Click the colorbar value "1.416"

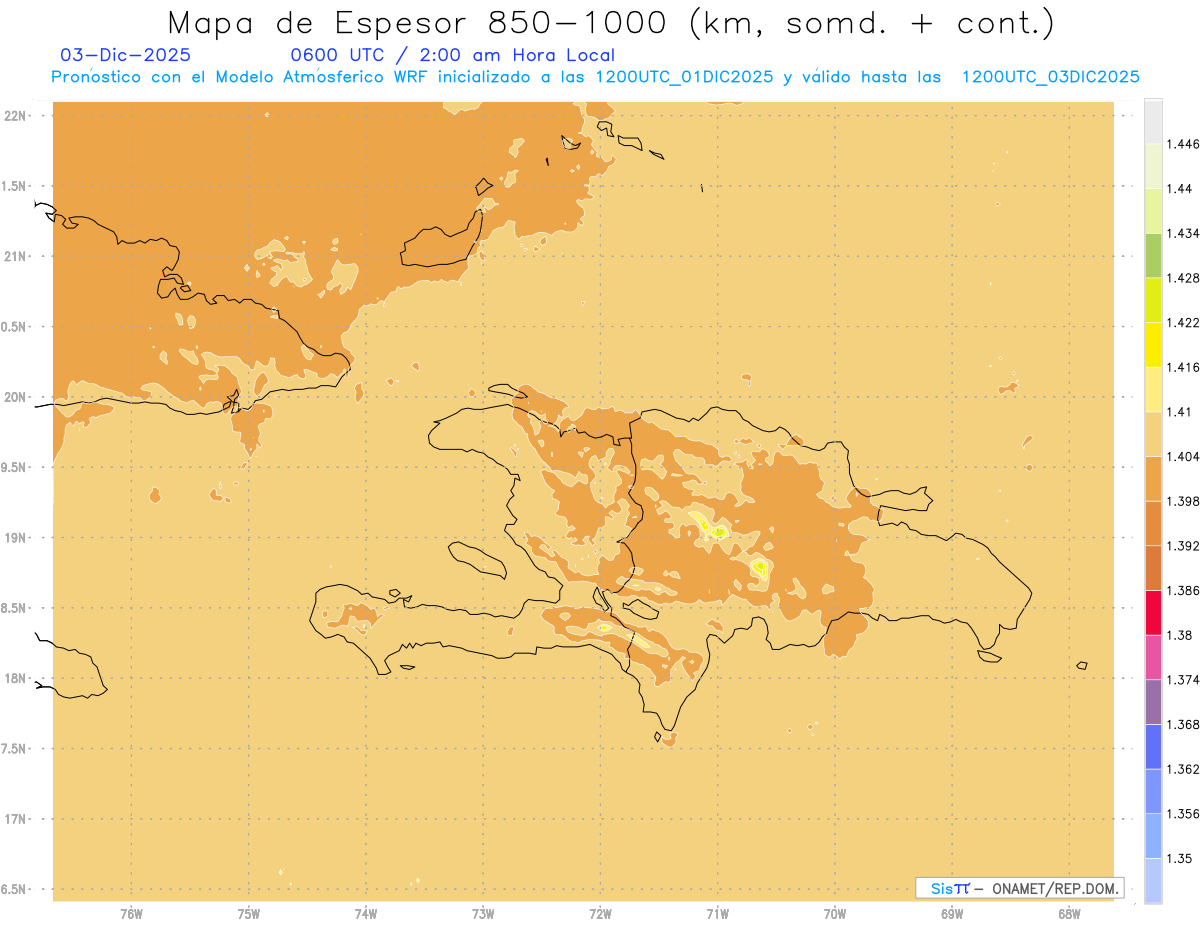(1182, 367)
